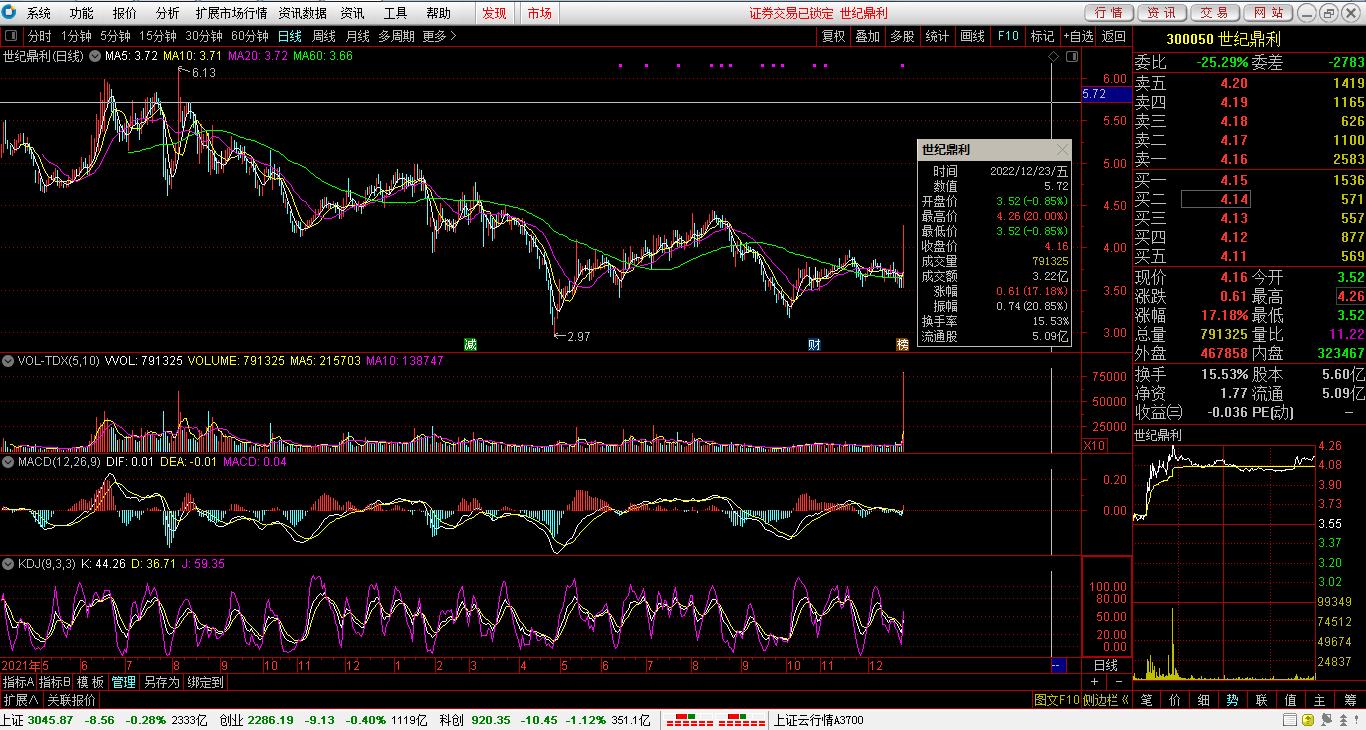Image resolution: width=1366 pixels, height=730 pixels.
Task: Switch chart to 月线 monthly period
Action: coord(357,36)
